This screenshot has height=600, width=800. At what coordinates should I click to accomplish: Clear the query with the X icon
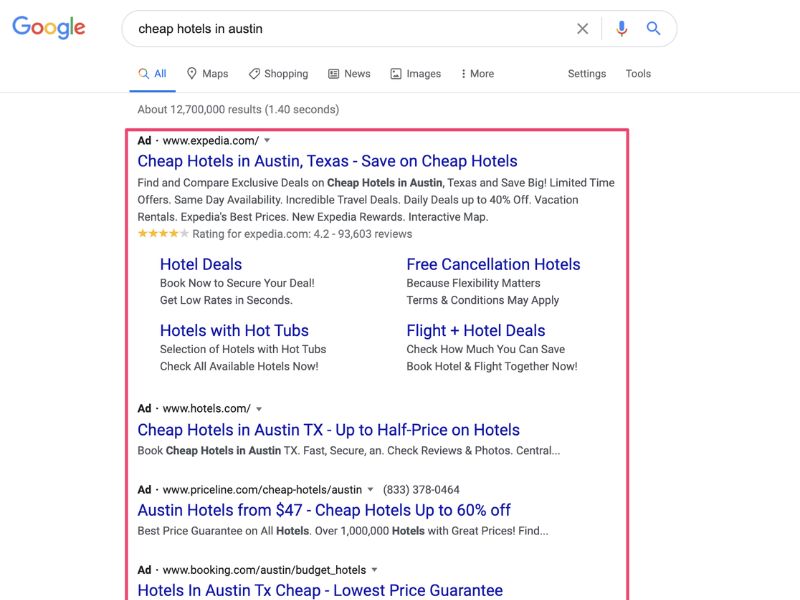[583, 29]
